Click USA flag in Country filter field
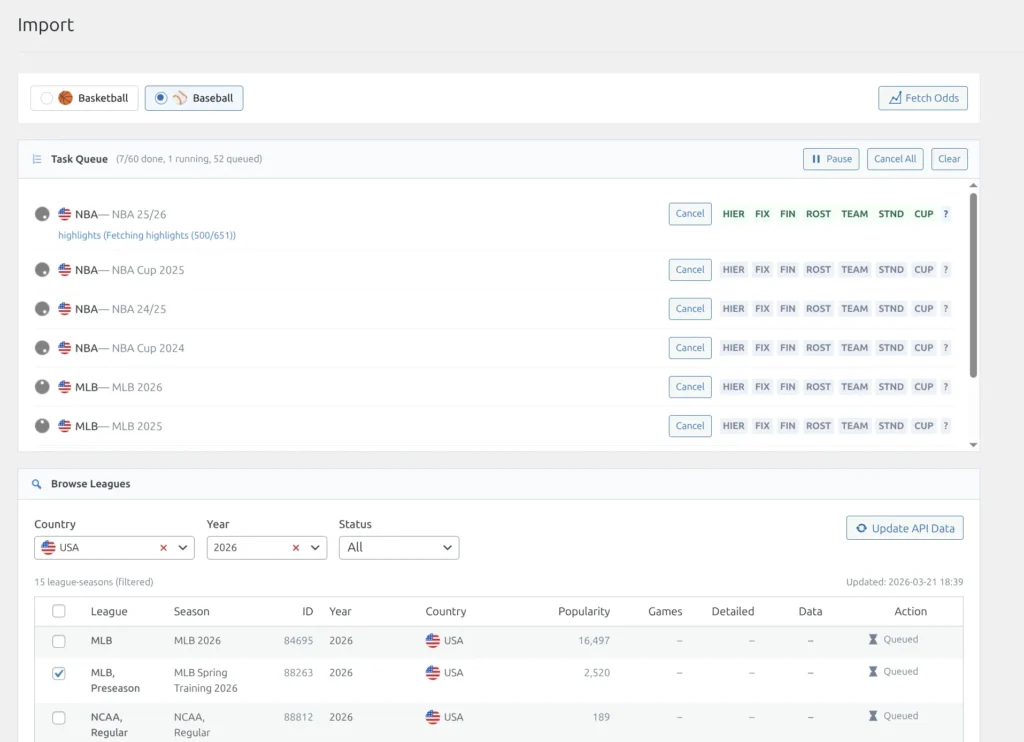 pyautogui.click(x=48, y=547)
